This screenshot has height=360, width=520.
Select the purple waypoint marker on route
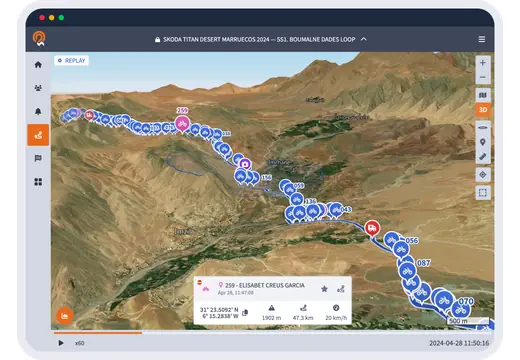pyautogui.click(x=245, y=164)
